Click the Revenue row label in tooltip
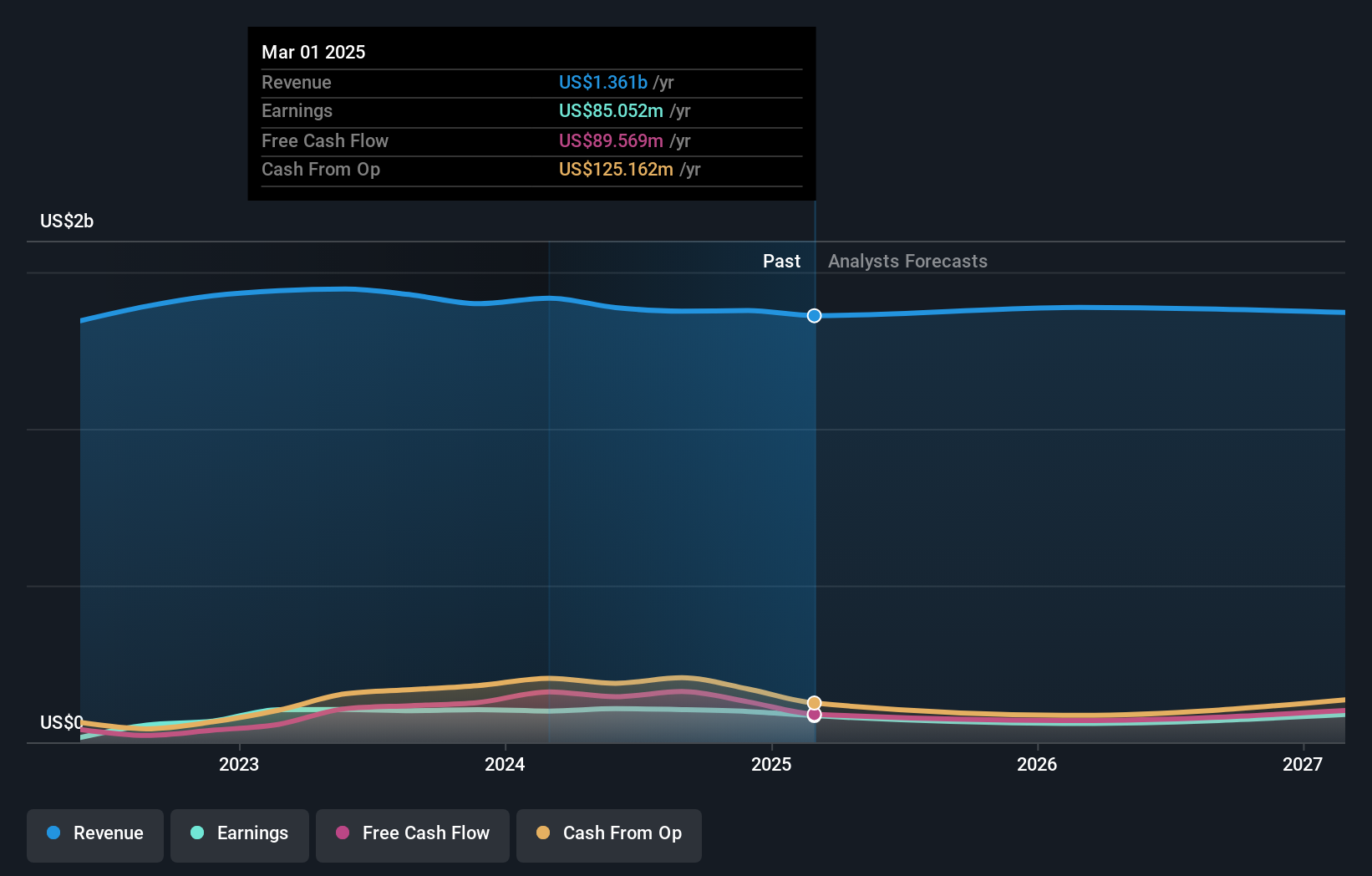Image resolution: width=1372 pixels, height=876 pixels. 297,83
